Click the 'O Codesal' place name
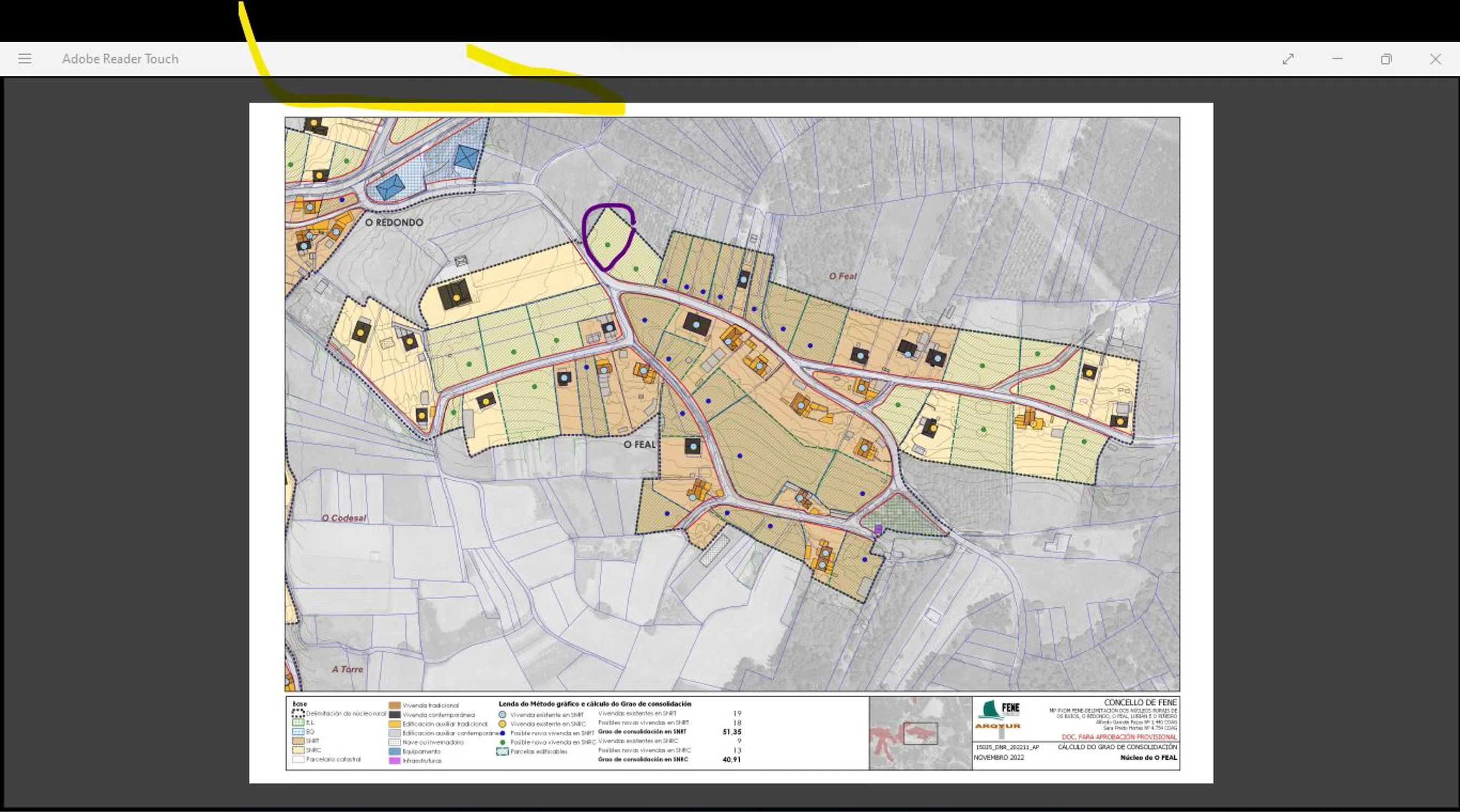The image size is (1460, 812). [x=343, y=518]
